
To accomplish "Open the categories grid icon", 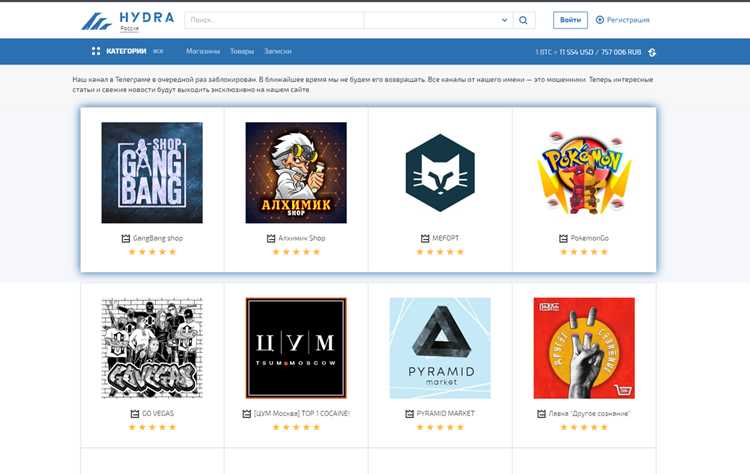I will 96,51.
